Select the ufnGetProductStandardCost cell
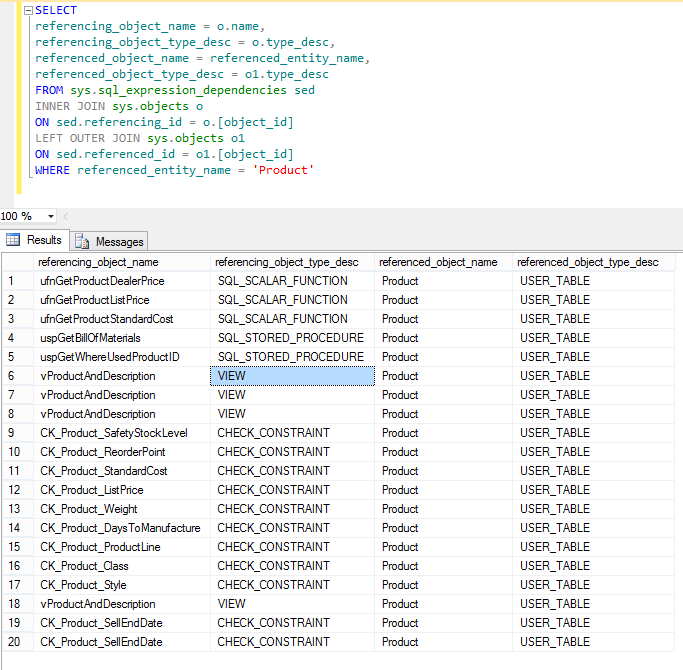This screenshot has height=670, width=683. tap(122, 319)
